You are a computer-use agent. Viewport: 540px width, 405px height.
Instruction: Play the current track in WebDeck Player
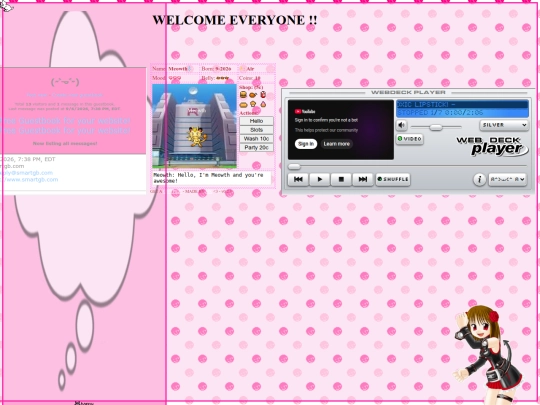point(320,179)
